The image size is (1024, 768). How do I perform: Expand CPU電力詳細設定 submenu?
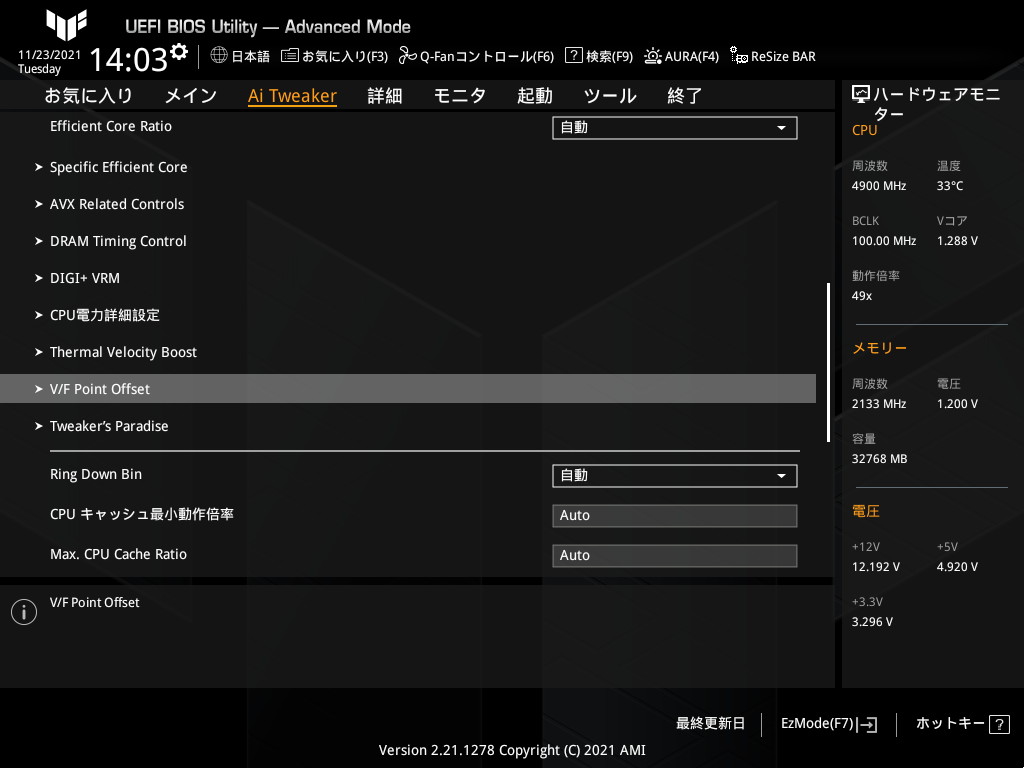[x=97, y=315]
